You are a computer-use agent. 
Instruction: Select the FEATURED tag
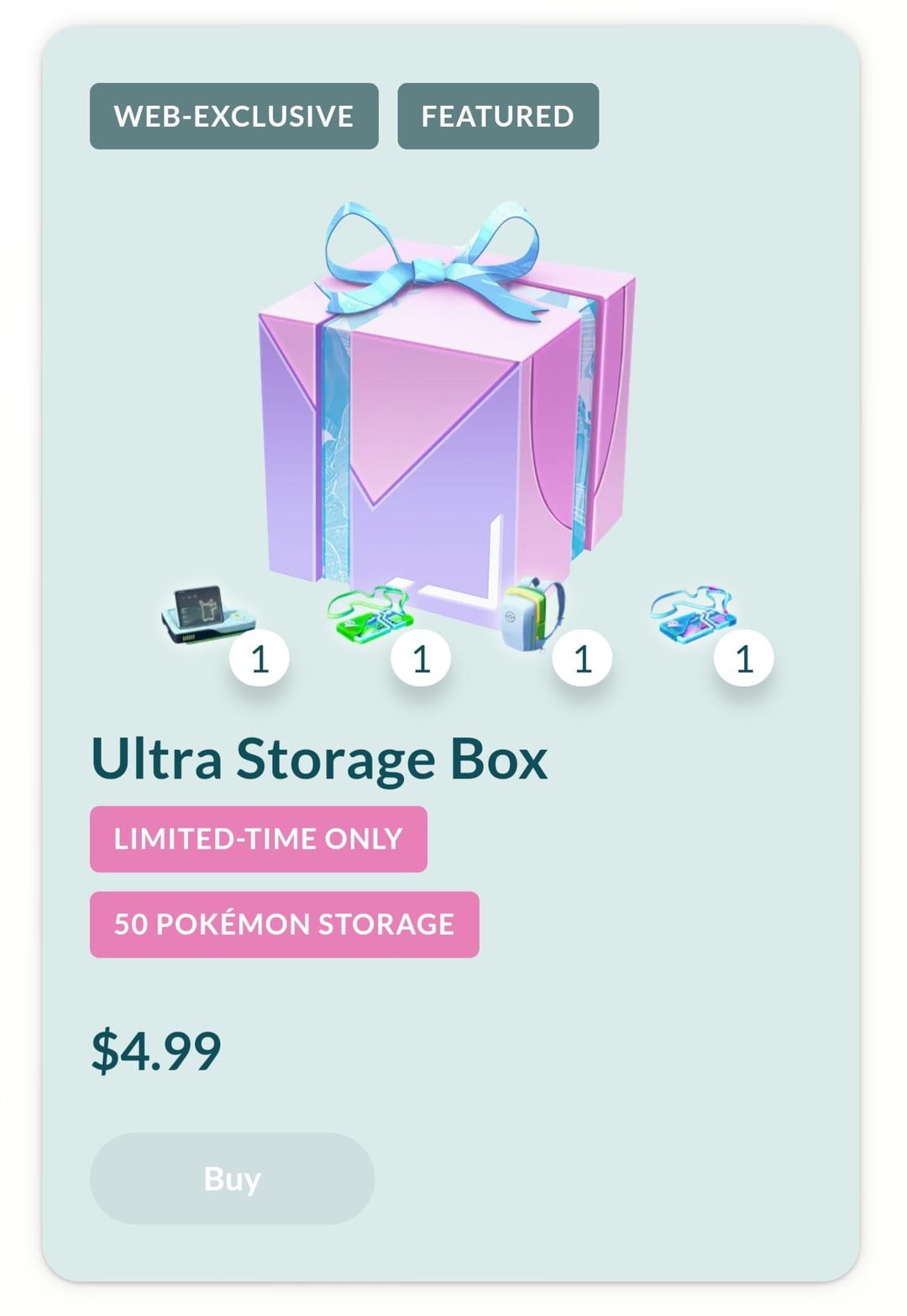click(498, 116)
